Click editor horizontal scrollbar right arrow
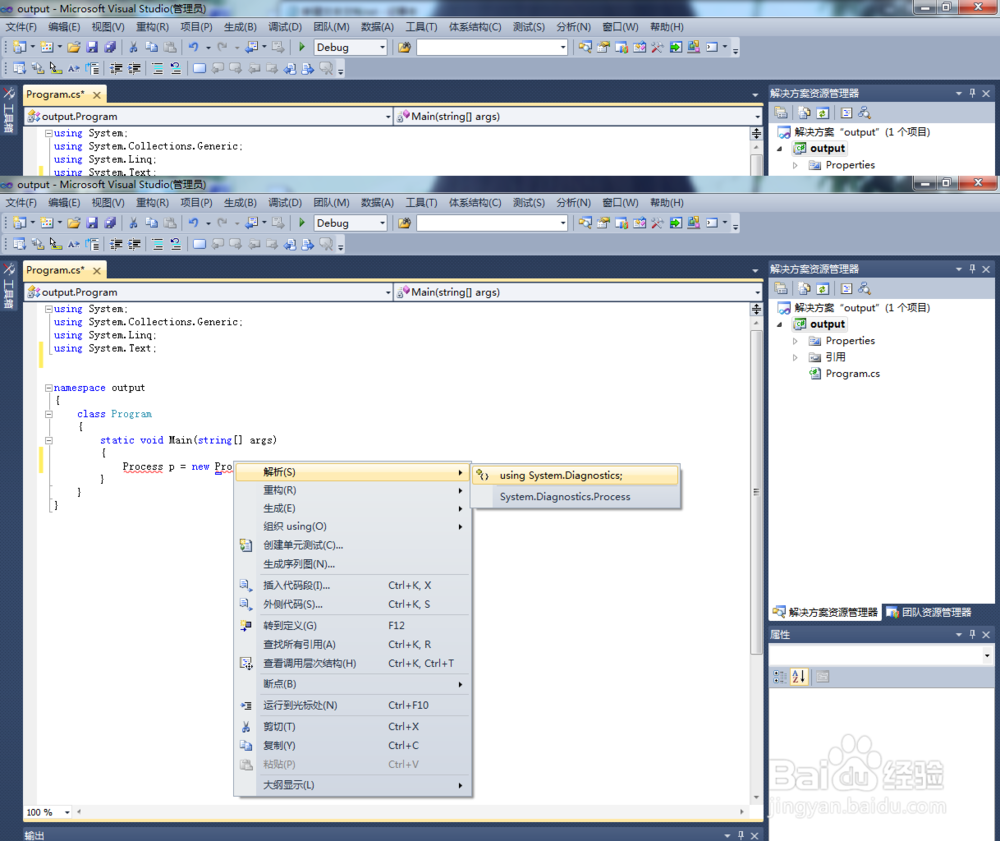 pos(742,812)
